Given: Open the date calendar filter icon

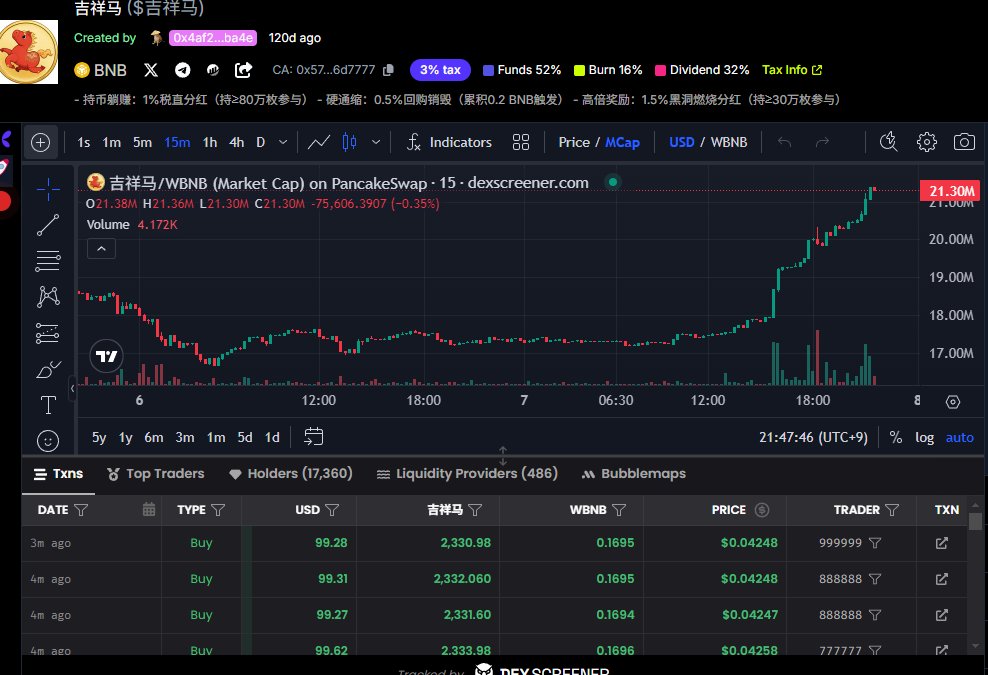Looking at the screenshot, I should pos(149,509).
